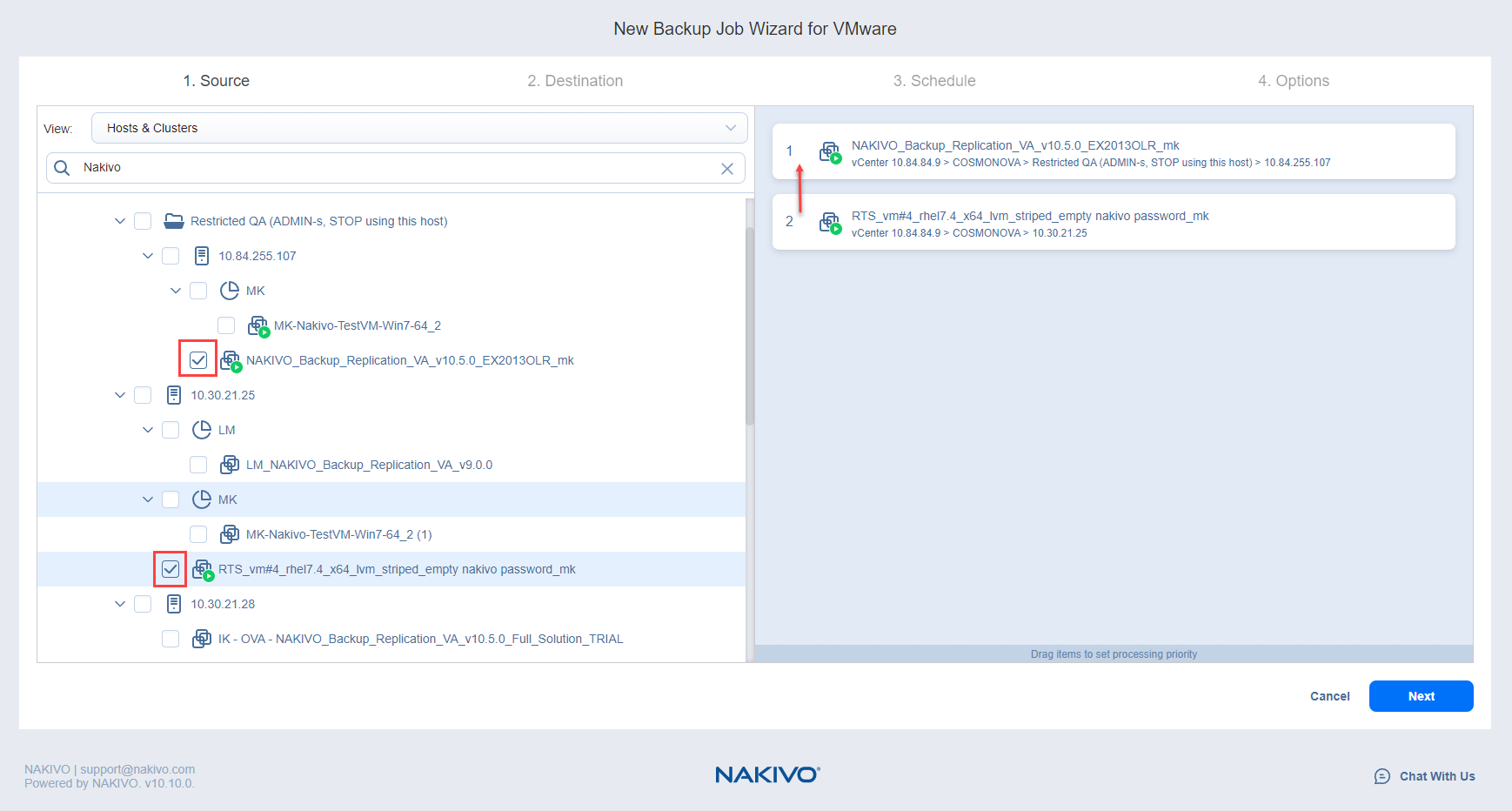Click the LM resource pool icon
Viewport: 1512px width, 811px height.
[202, 430]
